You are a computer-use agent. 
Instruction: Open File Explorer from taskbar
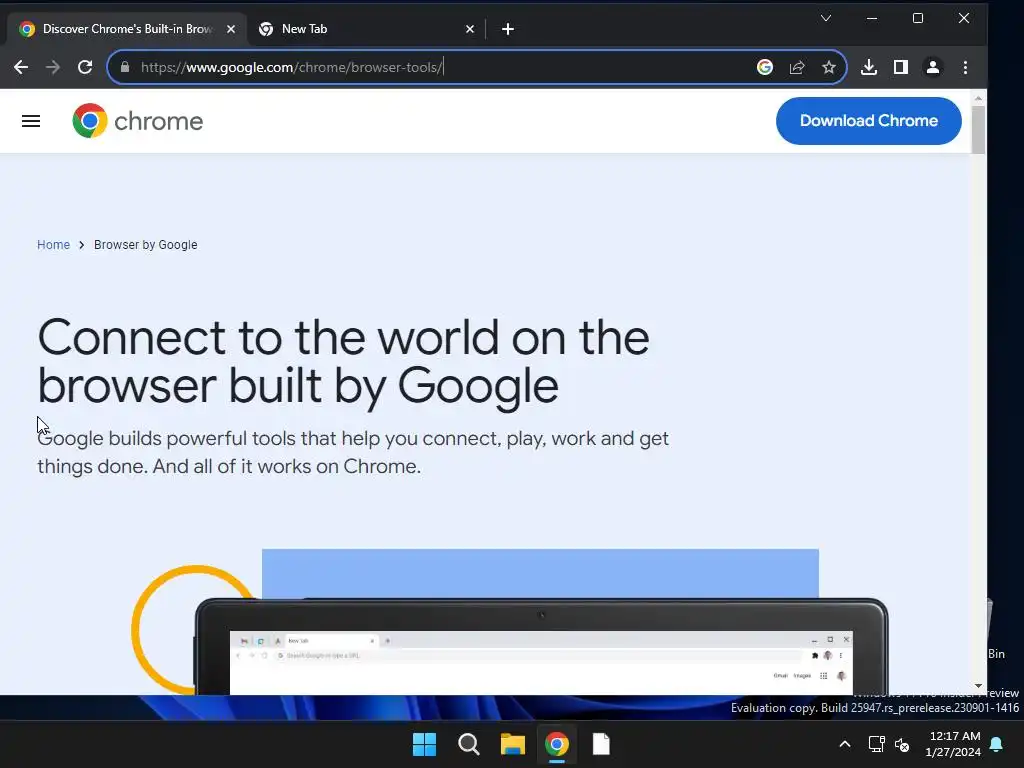513,744
